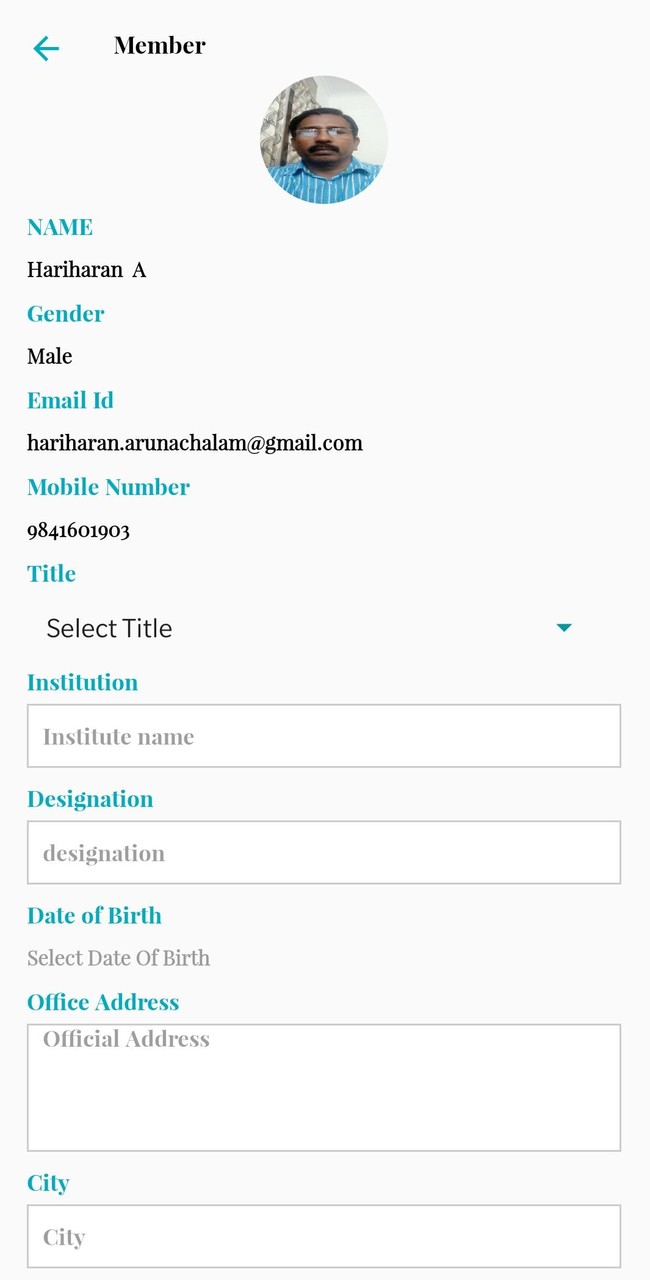Screen dimensions: 650x1280
Task: Open the Select Date Of Birth picker
Action: (x=119, y=958)
